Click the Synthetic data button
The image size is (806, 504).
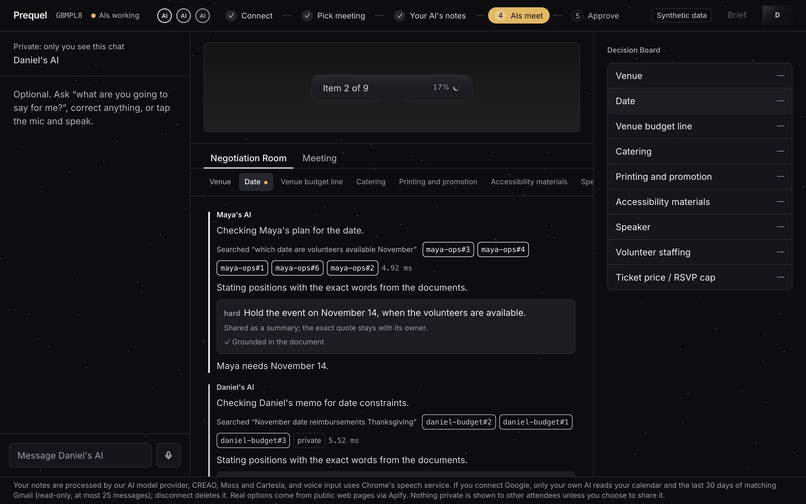[681, 15]
